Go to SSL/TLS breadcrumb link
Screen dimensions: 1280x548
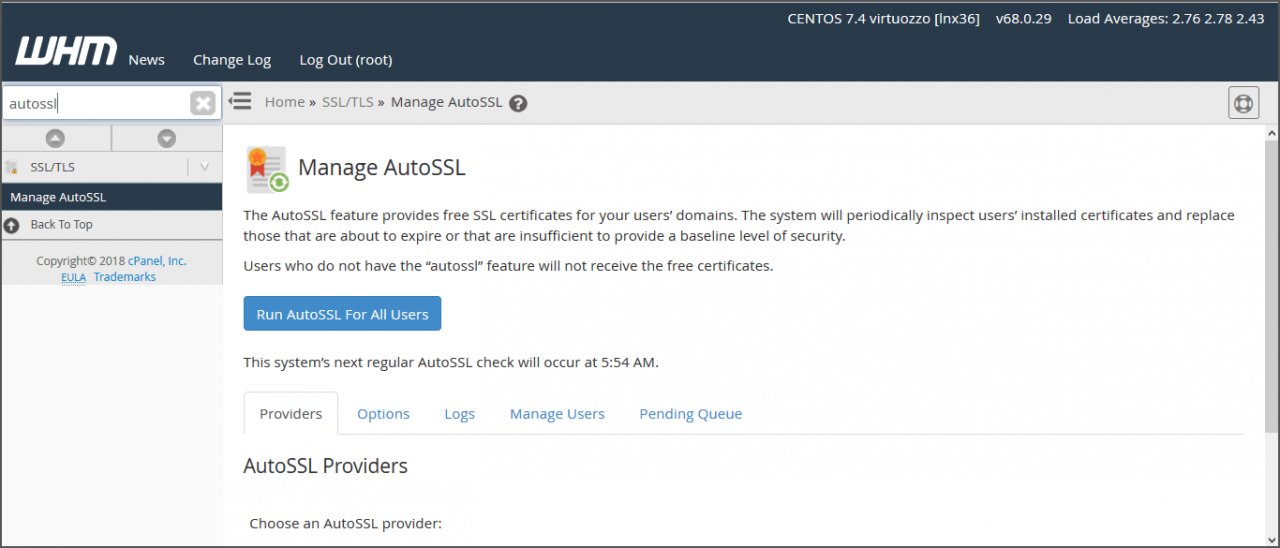(x=347, y=102)
